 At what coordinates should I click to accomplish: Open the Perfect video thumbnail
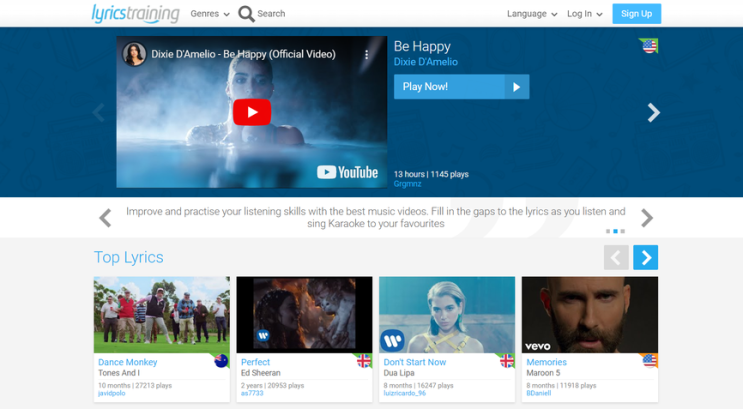click(304, 315)
